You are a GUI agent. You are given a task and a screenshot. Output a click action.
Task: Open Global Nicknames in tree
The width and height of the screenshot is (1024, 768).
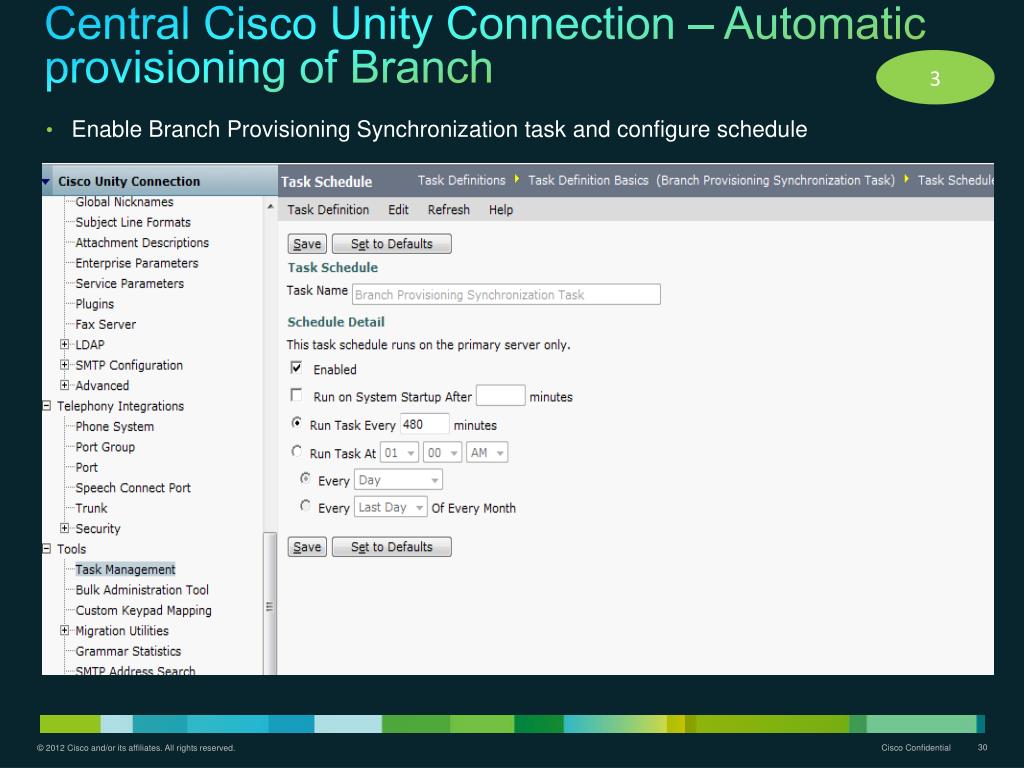tap(124, 202)
